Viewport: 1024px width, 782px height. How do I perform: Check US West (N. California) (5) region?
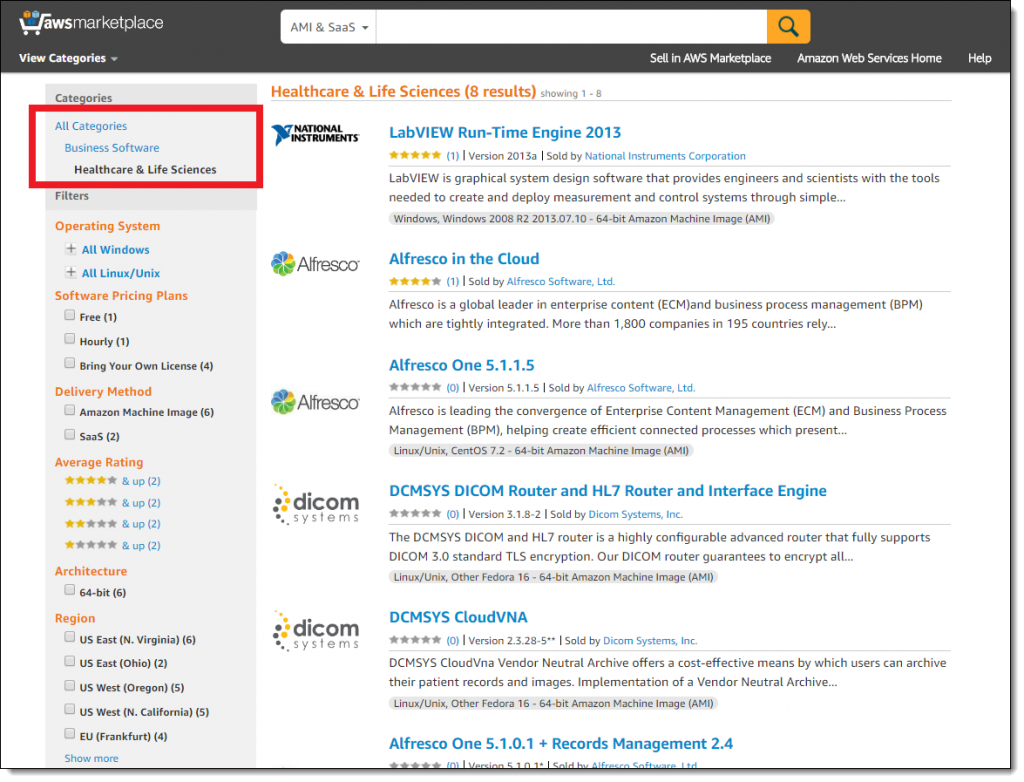tap(70, 709)
